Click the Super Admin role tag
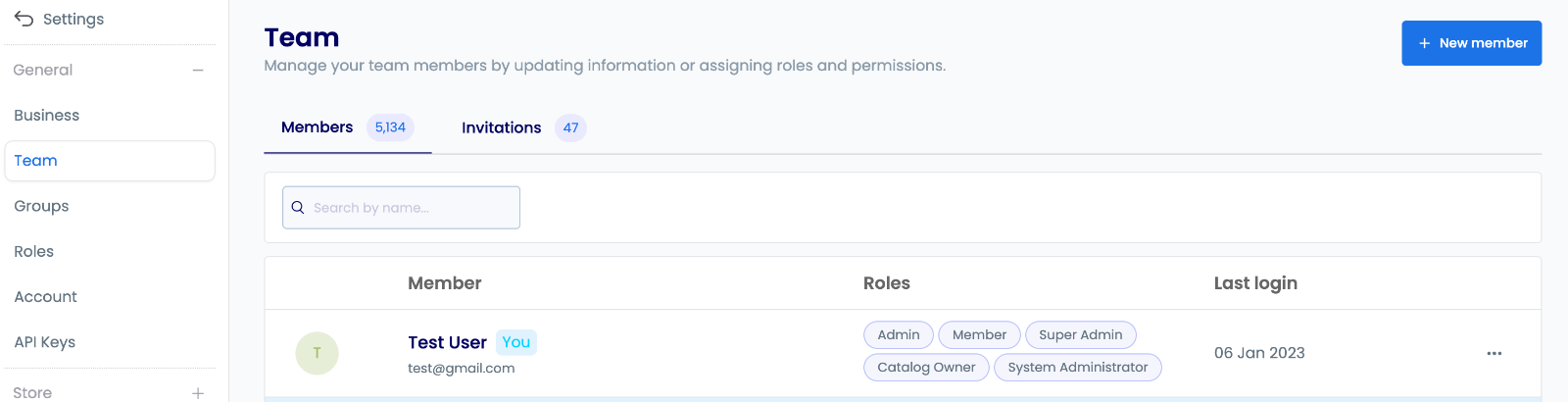This screenshot has height=402, width=1568. [x=1080, y=335]
